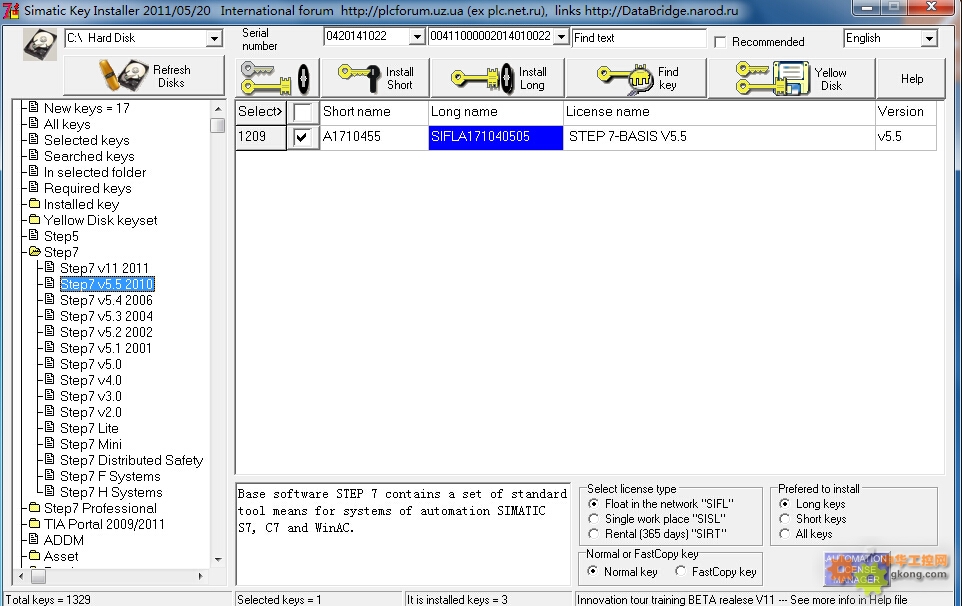This screenshot has width=962, height=606.
Task: Select In selected folder tree item
Action: tap(95, 172)
